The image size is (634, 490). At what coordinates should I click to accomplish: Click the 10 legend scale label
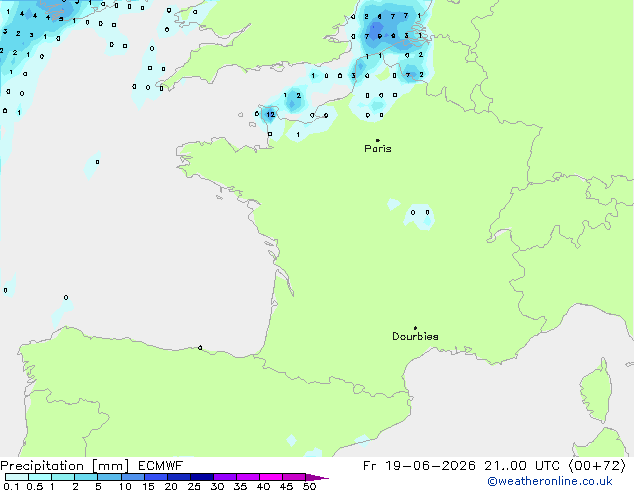[x=125, y=486]
